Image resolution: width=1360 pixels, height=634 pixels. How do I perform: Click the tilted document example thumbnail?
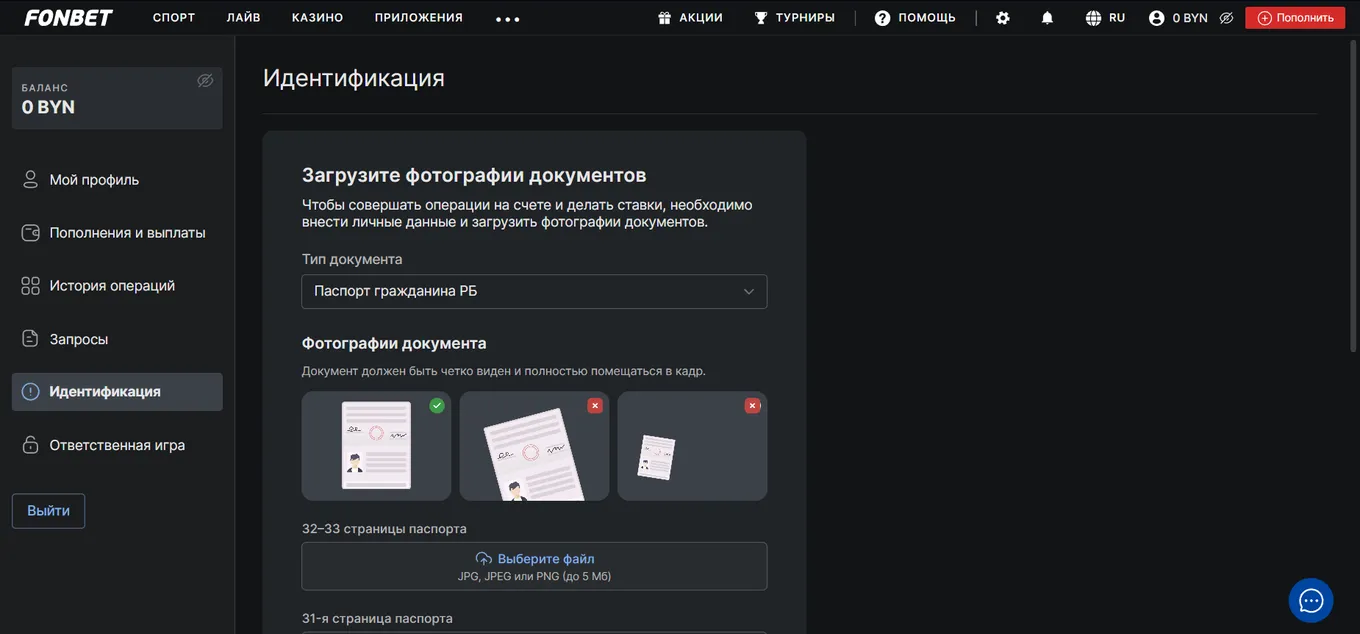(x=534, y=446)
